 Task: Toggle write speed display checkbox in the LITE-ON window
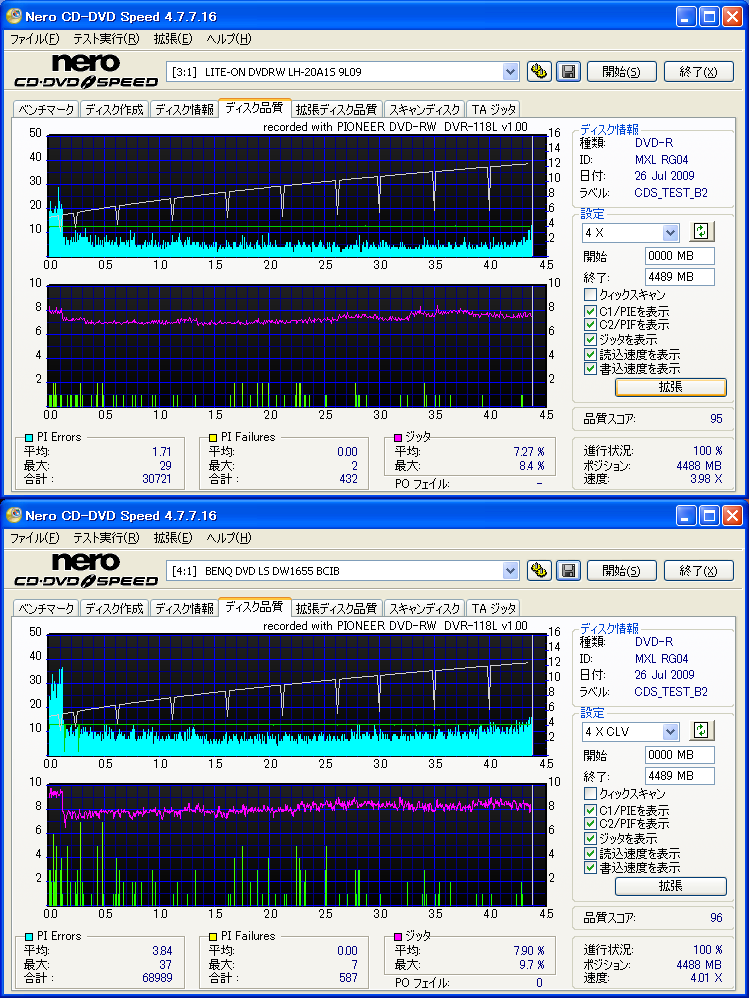pos(590,369)
